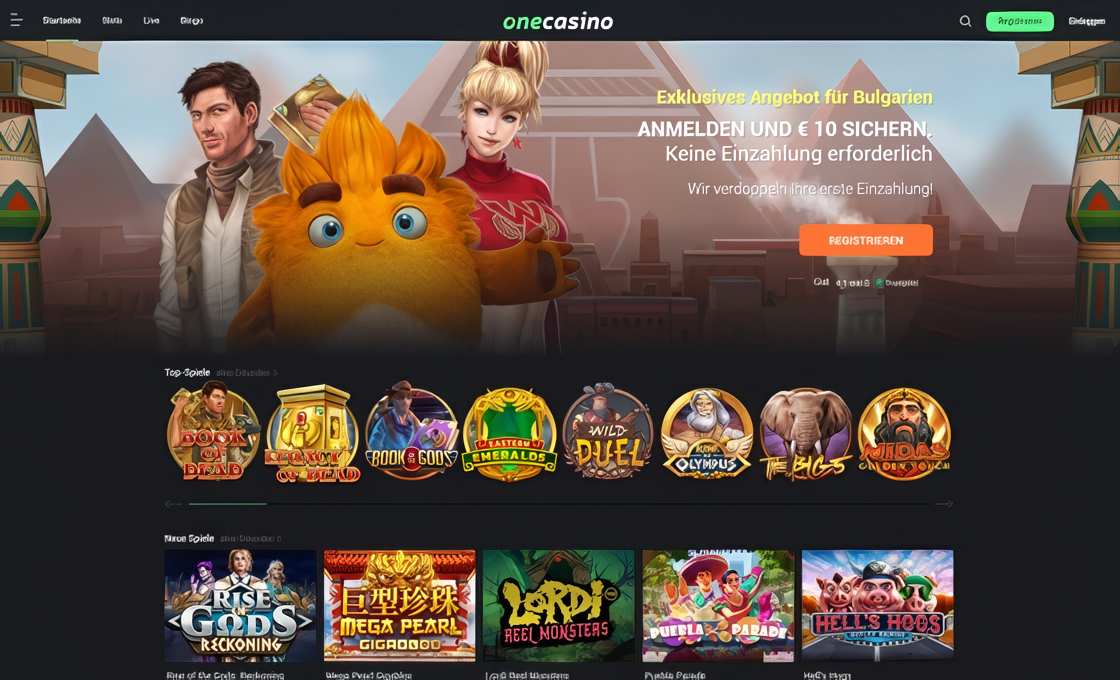The height and width of the screenshot is (680, 1120).
Task: Click the green button in the header
Action: pos(1019,21)
